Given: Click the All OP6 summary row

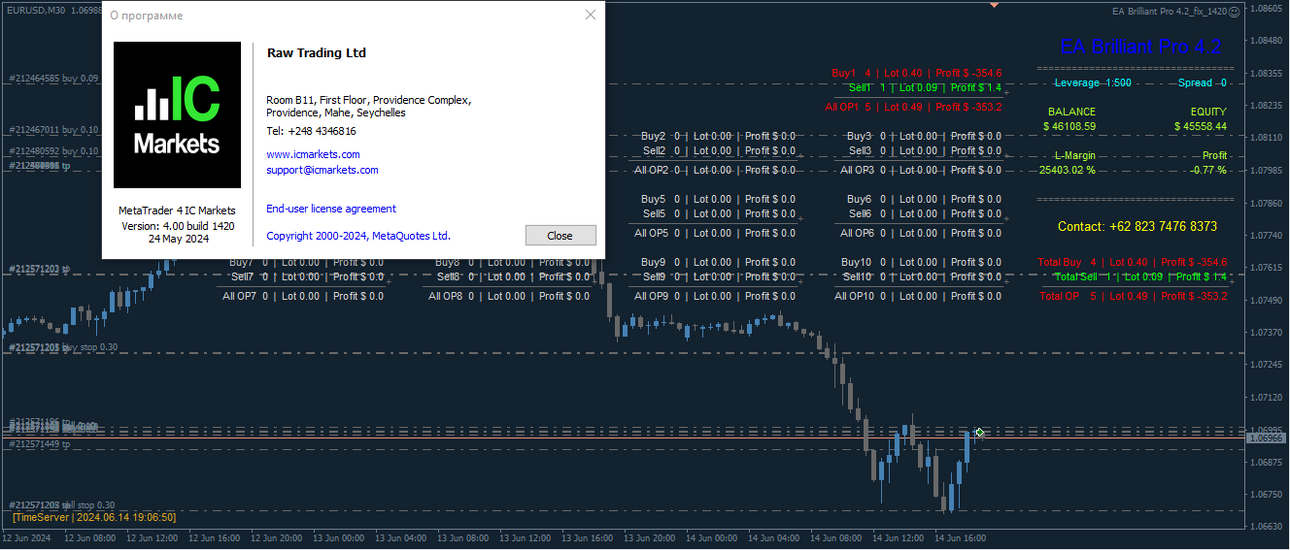Looking at the screenshot, I should click(x=921, y=233).
